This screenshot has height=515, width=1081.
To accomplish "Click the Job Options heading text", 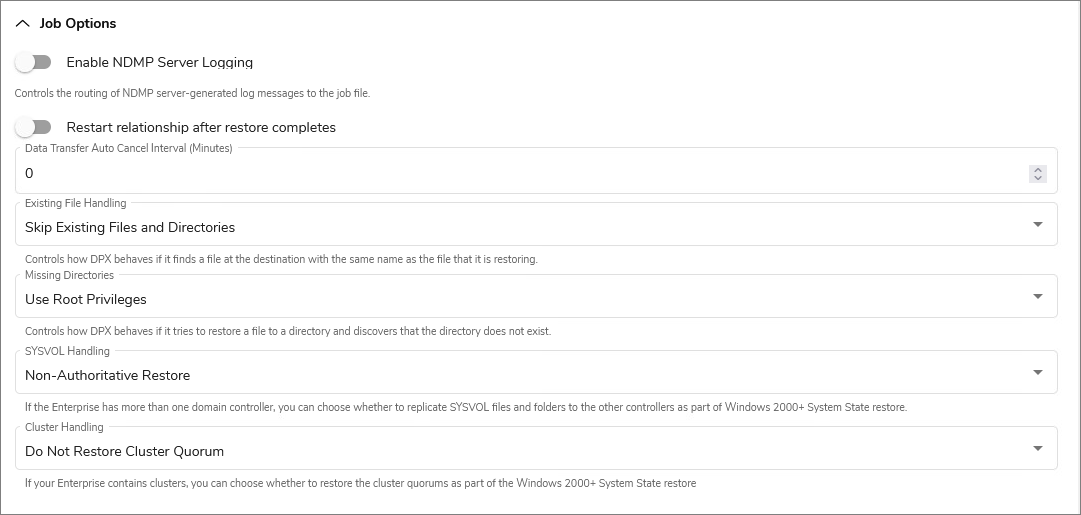I will (x=78, y=24).
